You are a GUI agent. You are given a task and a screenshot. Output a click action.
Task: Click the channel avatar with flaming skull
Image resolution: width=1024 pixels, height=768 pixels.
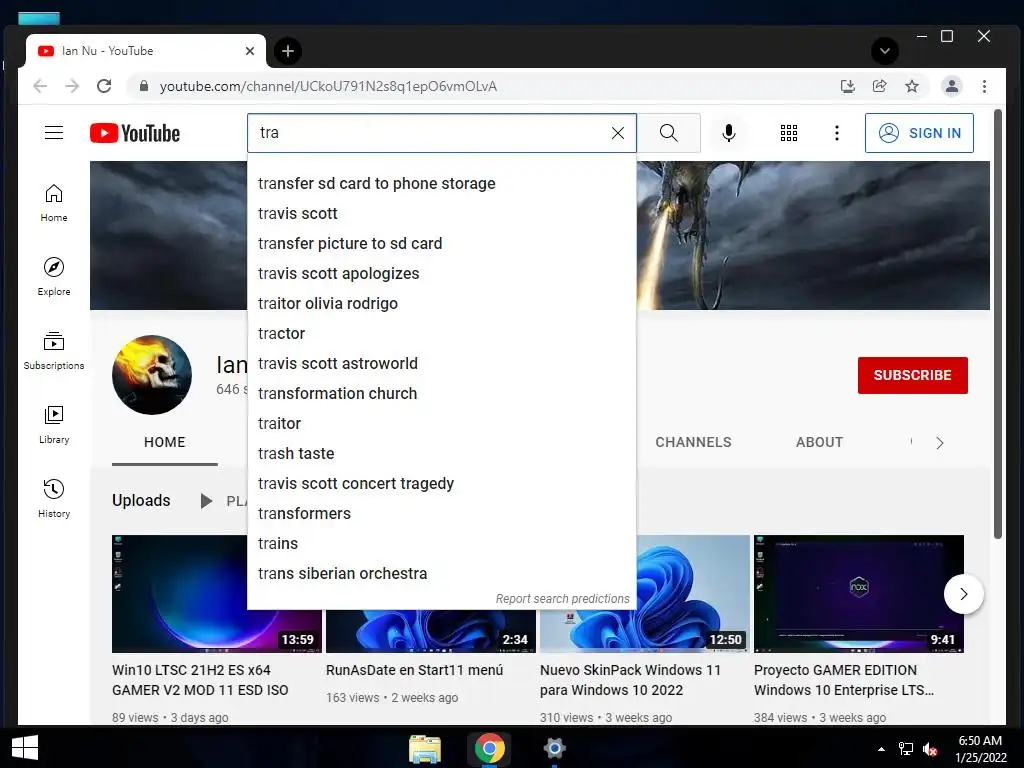coord(152,375)
